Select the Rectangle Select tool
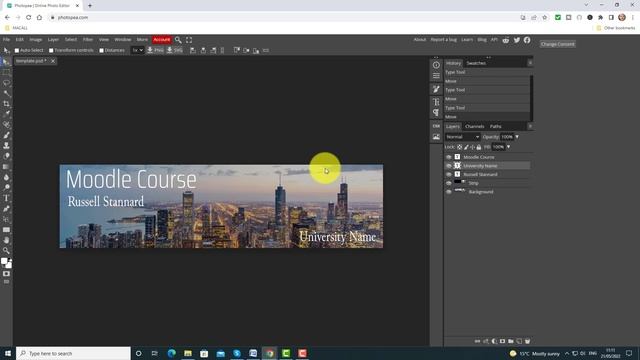The image size is (640, 360). click(6, 72)
